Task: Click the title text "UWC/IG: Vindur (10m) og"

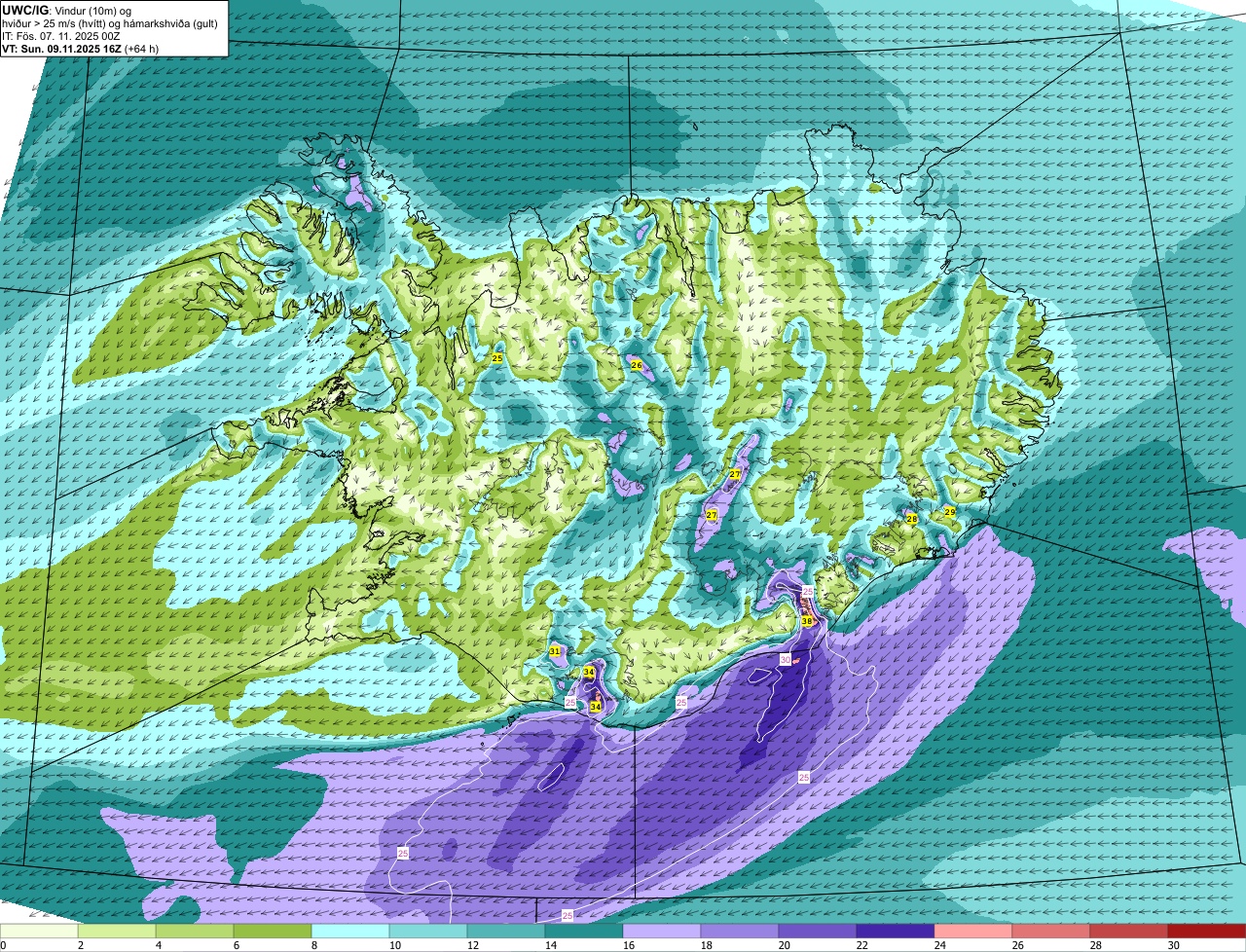Action: click(x=66, y=10)
